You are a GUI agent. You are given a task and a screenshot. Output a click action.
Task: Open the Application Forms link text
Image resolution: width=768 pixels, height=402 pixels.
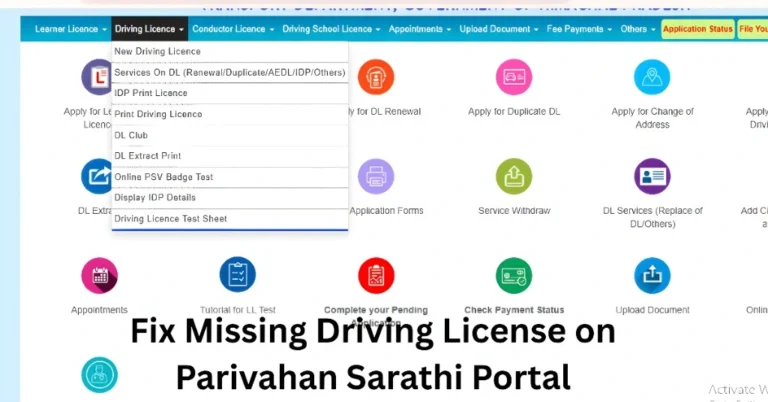tap(386, 211)
